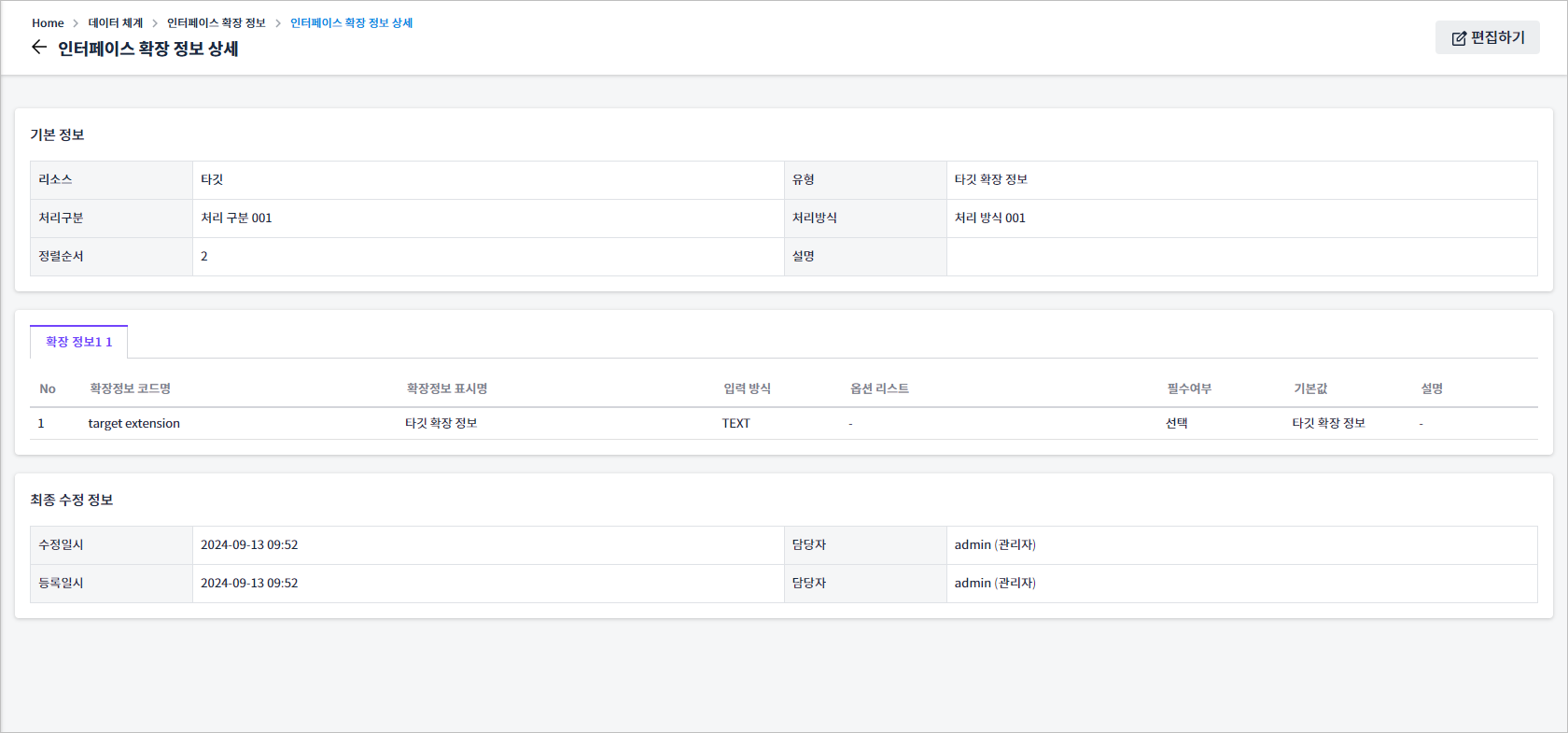Click the 설명 column header in extension table

pyautogui.click(x=1432, y=388)
